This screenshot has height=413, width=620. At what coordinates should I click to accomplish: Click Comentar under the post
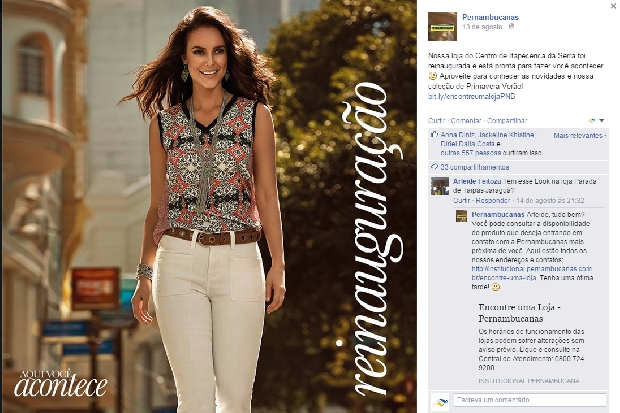point(466,120)
